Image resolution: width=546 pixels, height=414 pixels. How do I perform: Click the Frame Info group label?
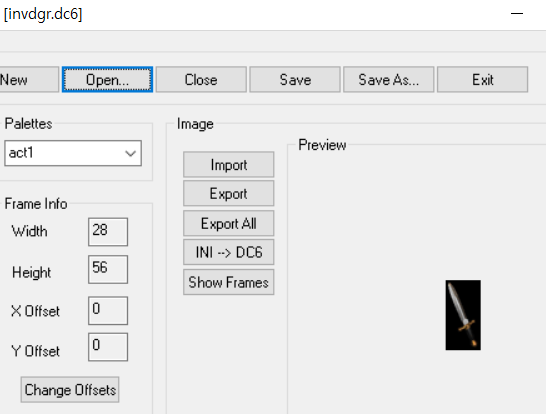(x=36, y=204)
